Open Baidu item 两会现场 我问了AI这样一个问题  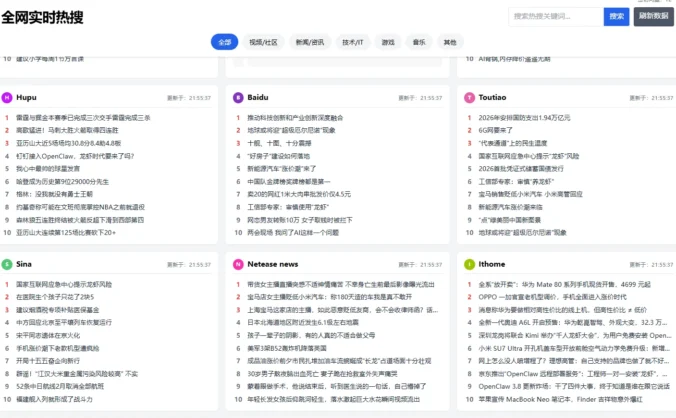[x=293, y=232]
